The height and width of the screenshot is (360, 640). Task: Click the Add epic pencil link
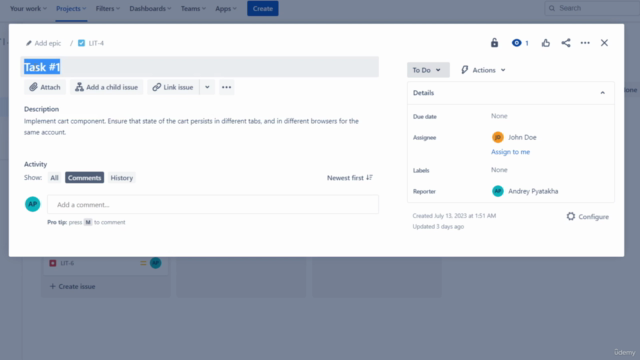(43, 43)
